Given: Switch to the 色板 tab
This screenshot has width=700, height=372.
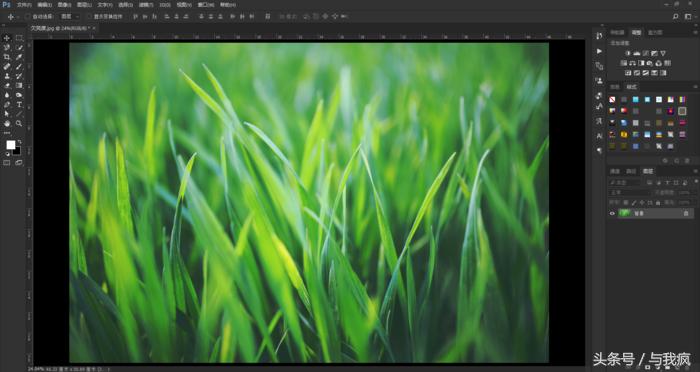Looking at the screenshot, I should point(614,87).
